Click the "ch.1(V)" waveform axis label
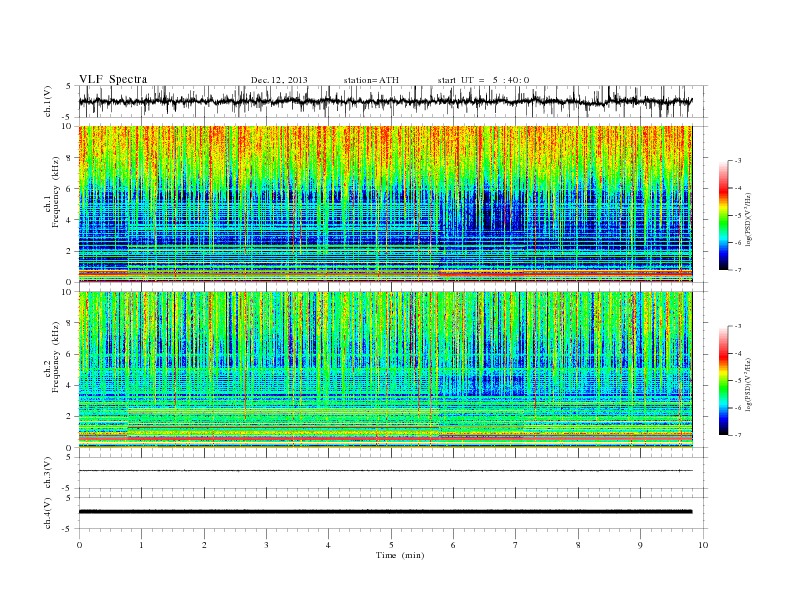Screen dimensions: 792x612 pyautogui.click(x=48, y=101)
